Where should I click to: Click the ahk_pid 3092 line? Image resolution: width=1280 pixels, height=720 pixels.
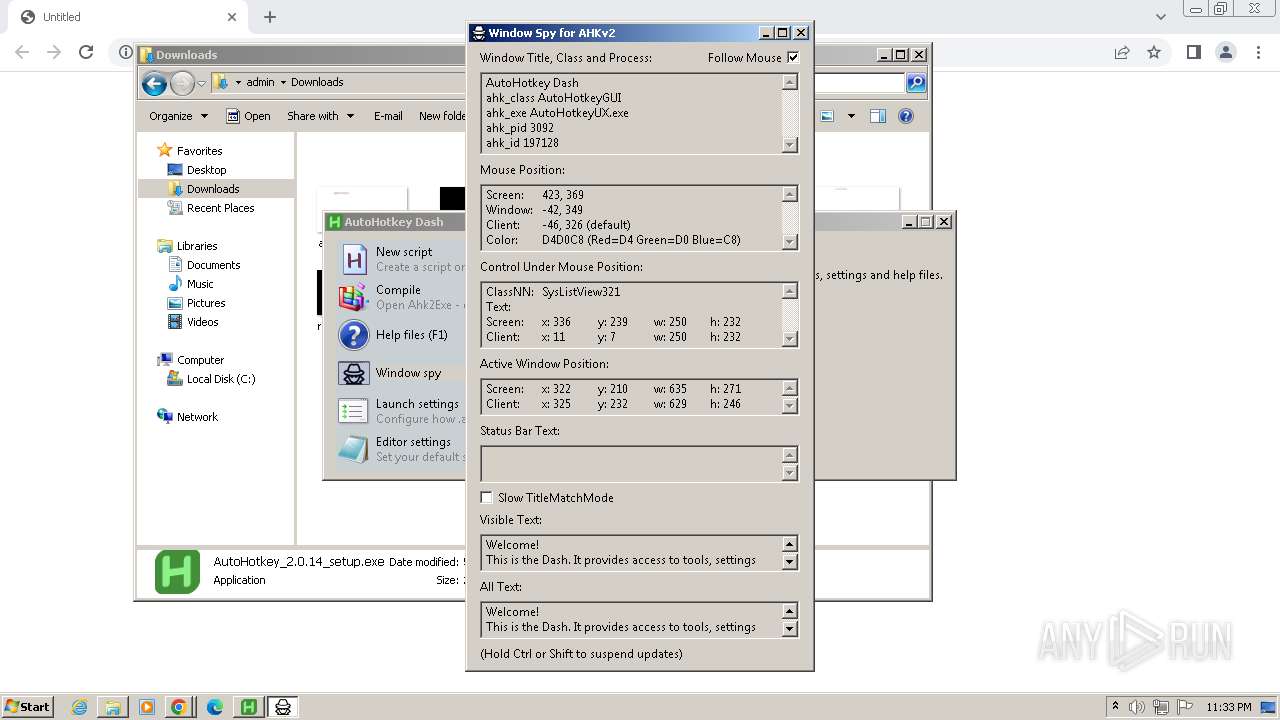click(520, 128)
